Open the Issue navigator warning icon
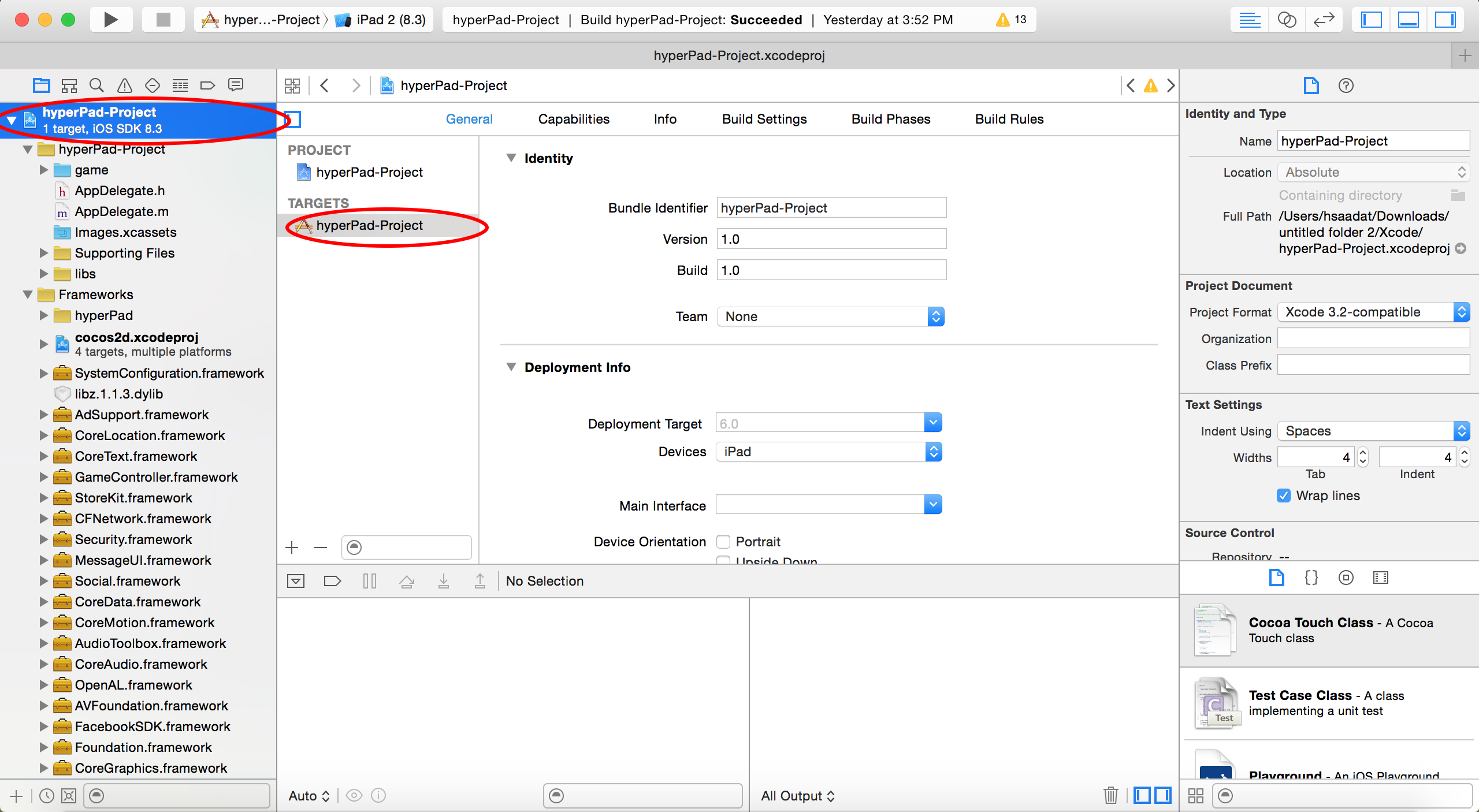This screenshot has height=812, width=1479. [x=124, y=85]
